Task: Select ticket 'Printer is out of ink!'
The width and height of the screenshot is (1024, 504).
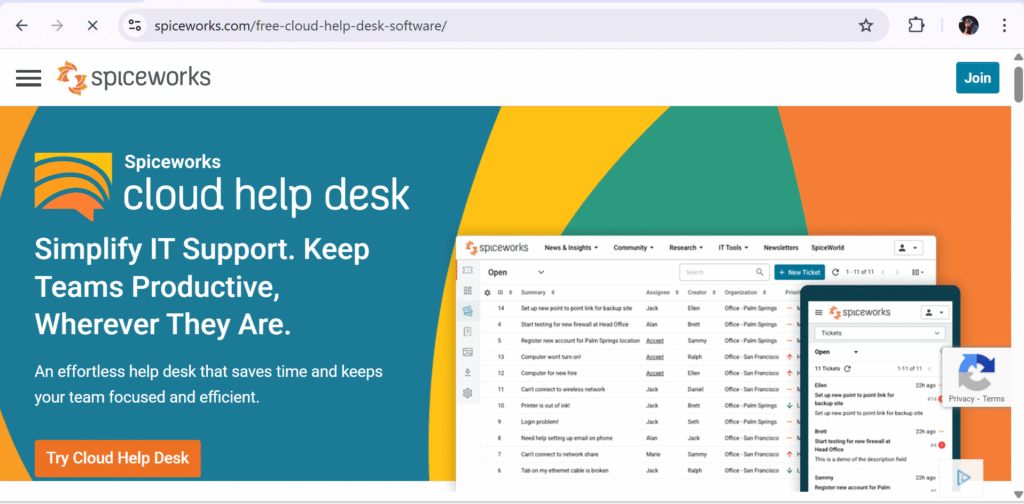Action: tap(545, 405)
